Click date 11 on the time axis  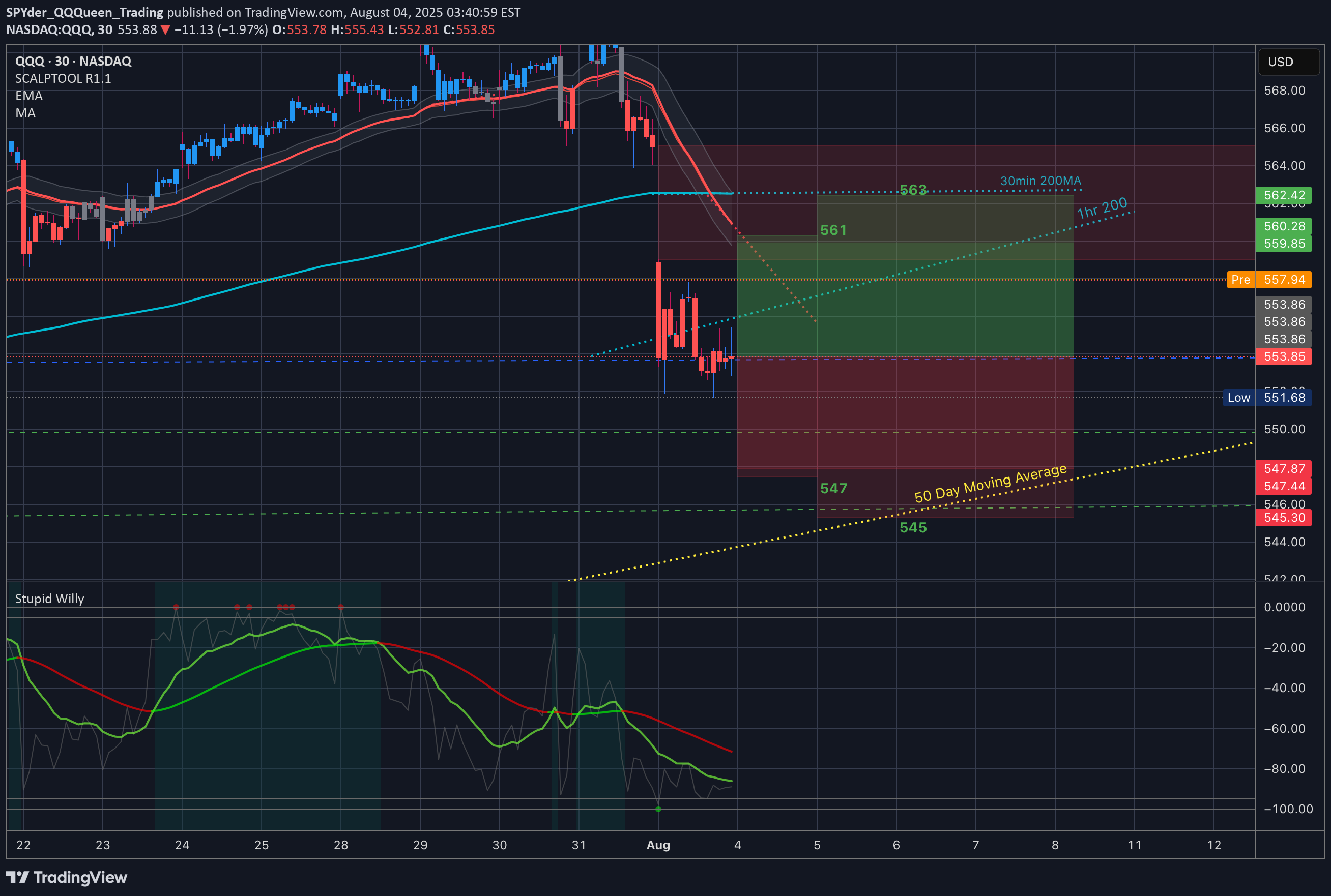point(1135,845)
